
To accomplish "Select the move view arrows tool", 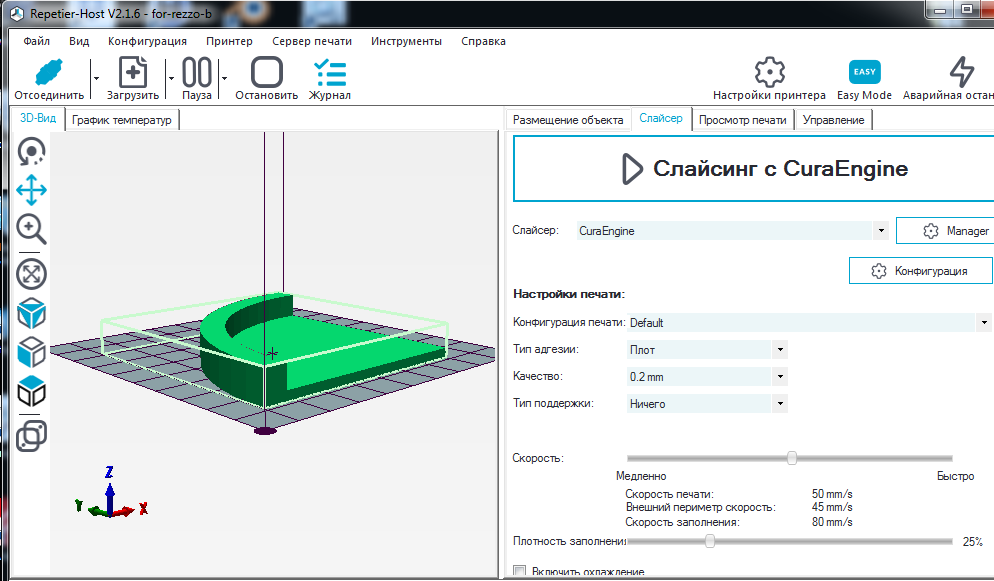I will click(31, 190).
